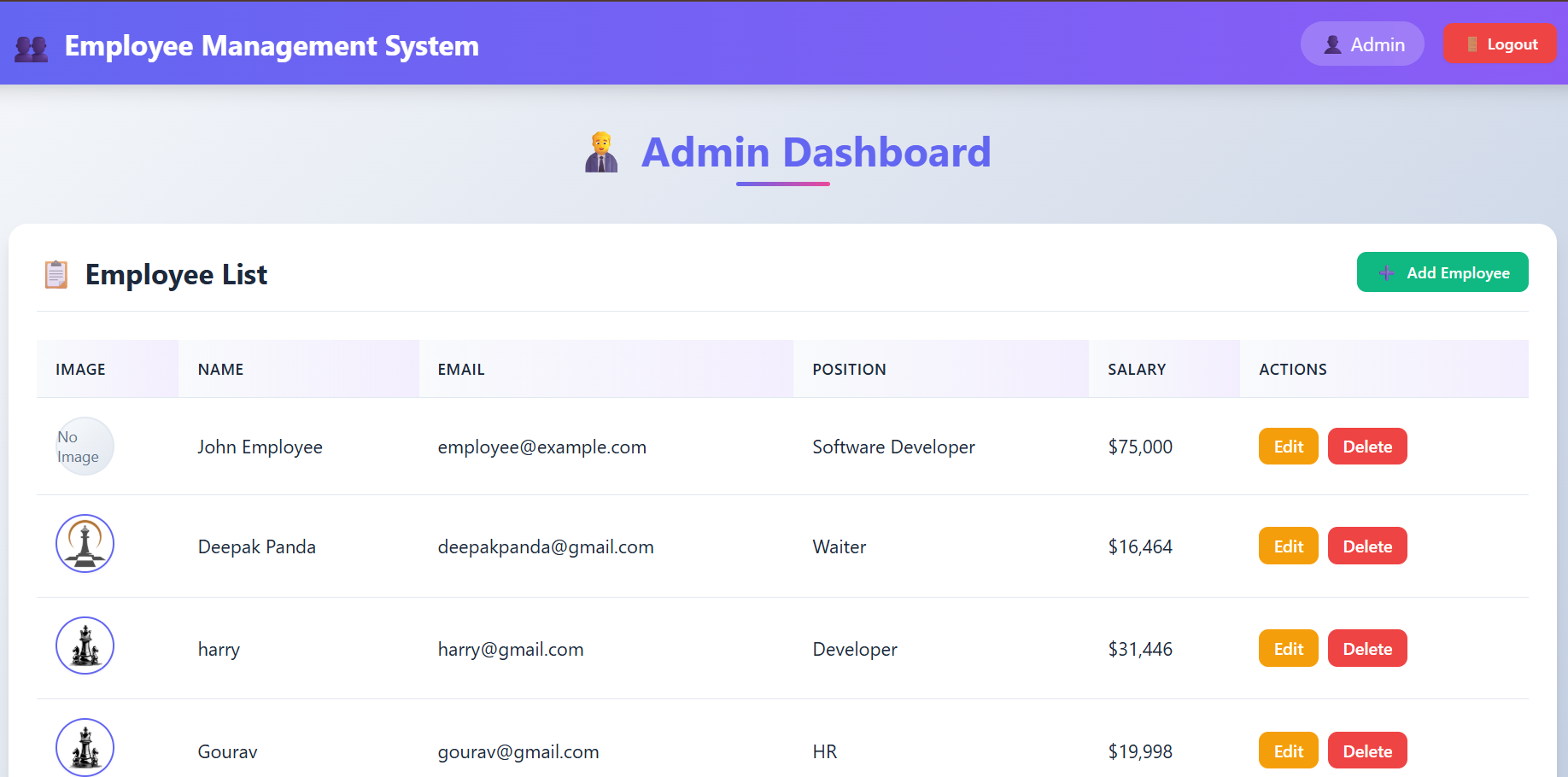This screenshot has height=777, width=1568.
Task: Click the plus icon on Add Employee button
Action: point(1386,272)
